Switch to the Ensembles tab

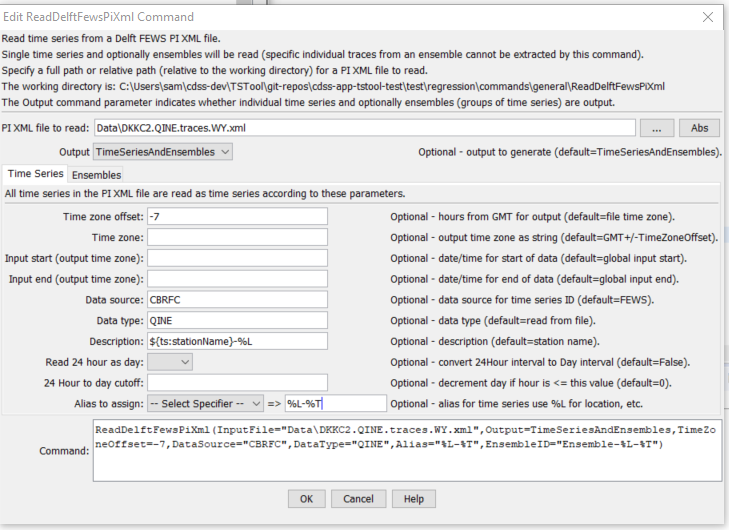click(97, 175)
